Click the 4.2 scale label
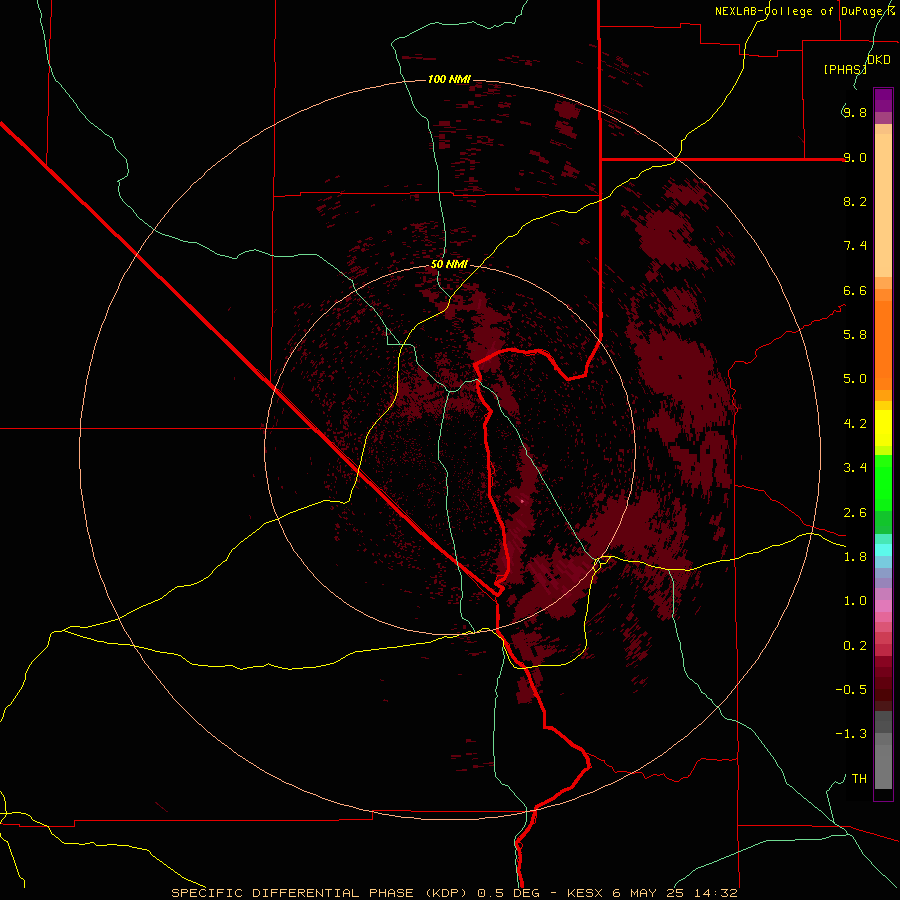This screenshot has height=900, width=900. pyautogui.click(x=855, y=424)
